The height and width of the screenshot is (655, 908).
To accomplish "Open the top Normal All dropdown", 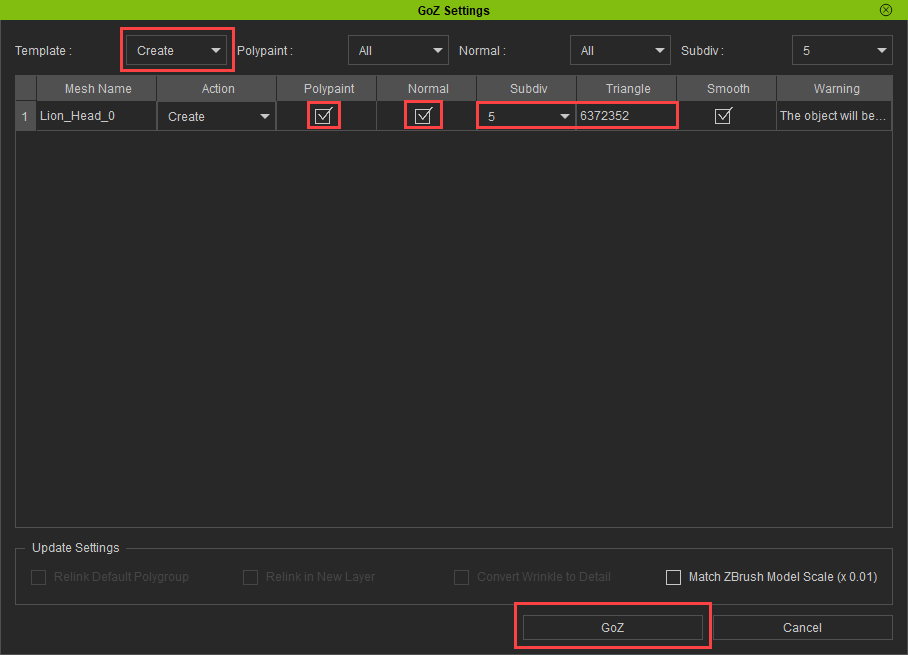I will [620, 51].
